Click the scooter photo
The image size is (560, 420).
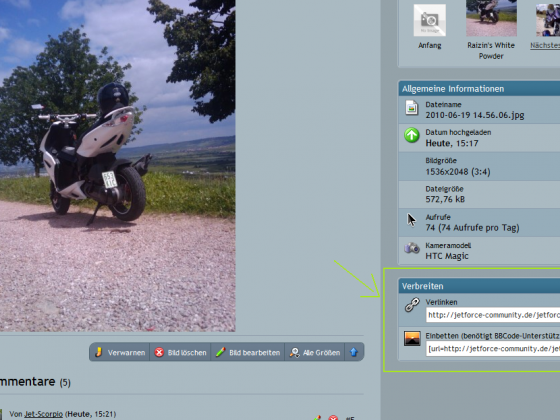(118, 166)
